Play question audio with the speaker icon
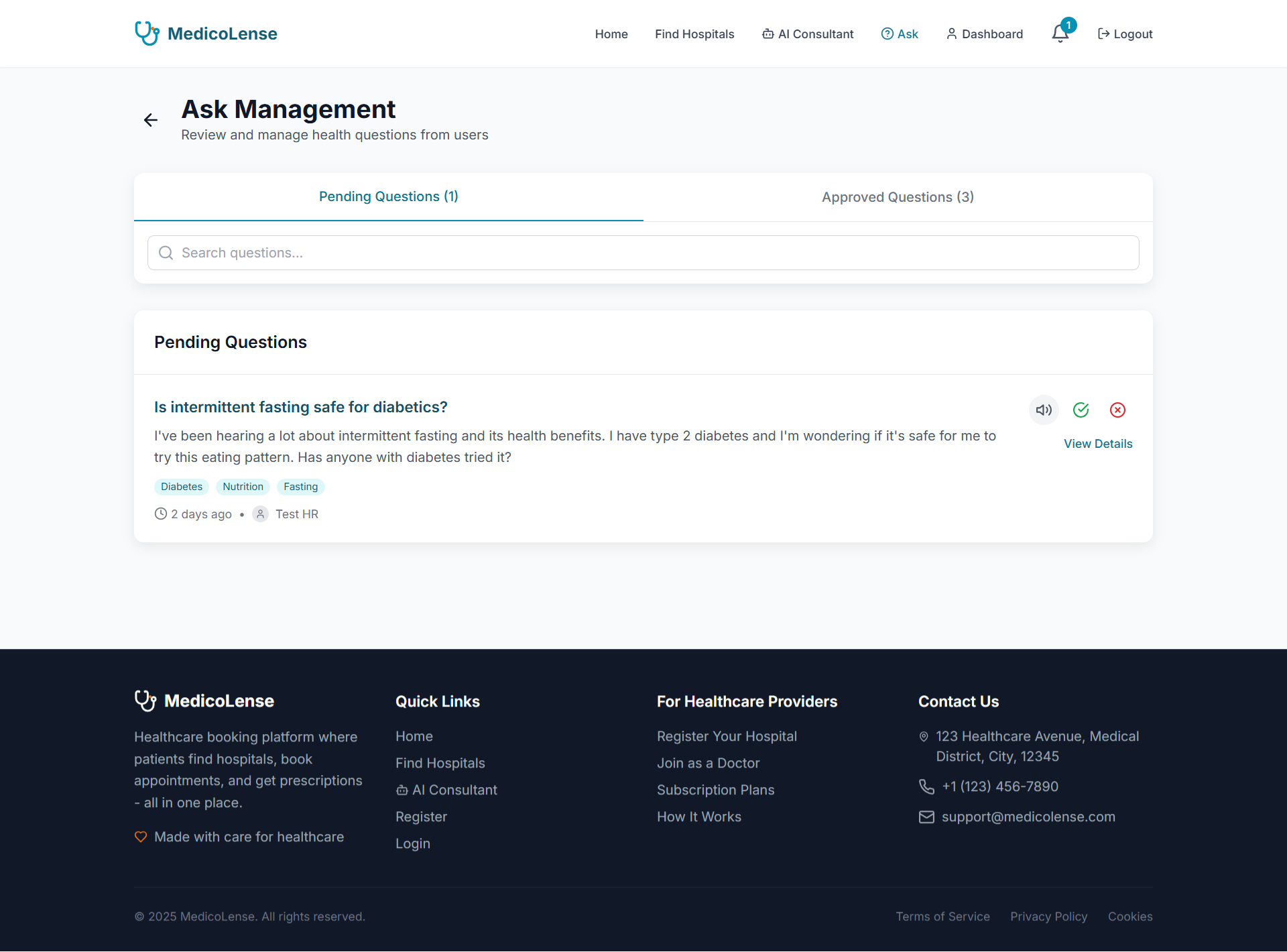This screenshot has width=1287, height=952. pyautogui.click(x=1044, y=410)
